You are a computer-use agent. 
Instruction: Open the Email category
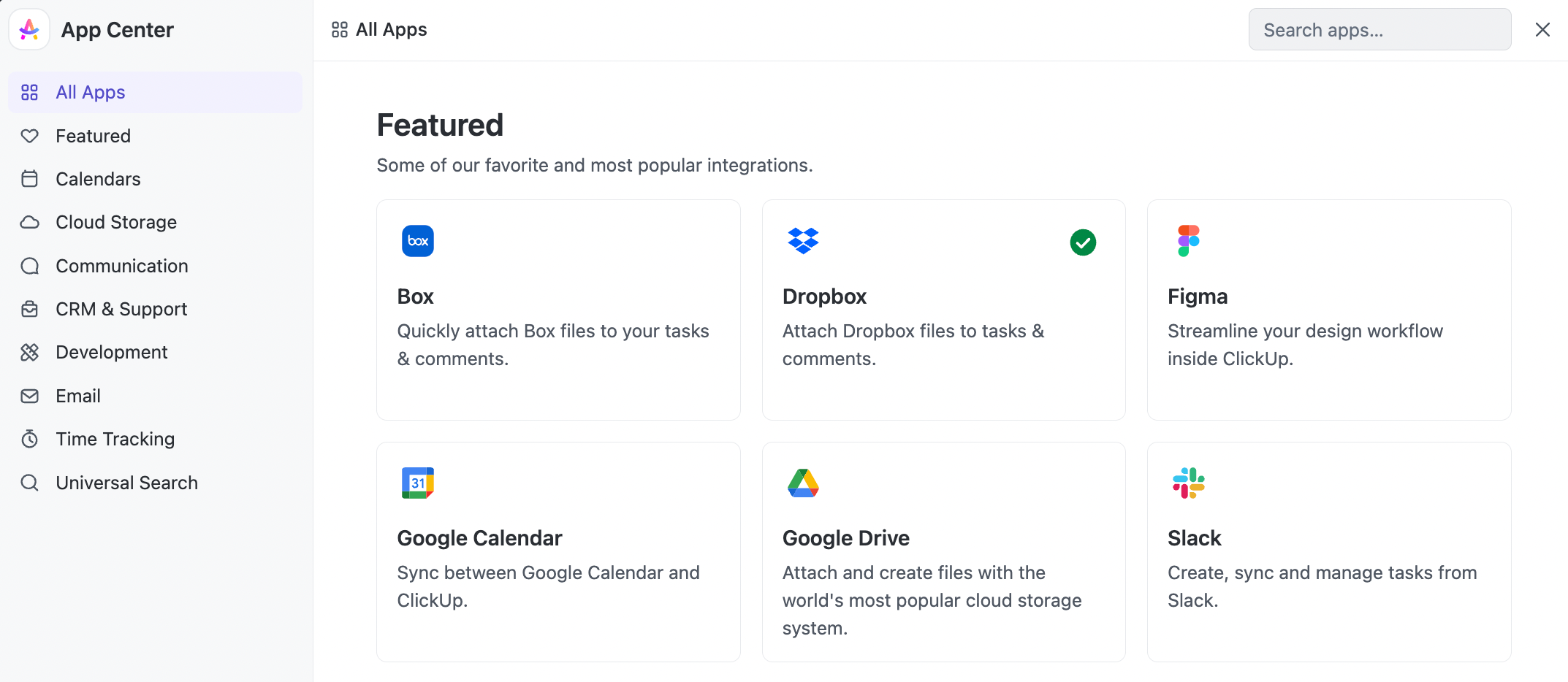78,396
